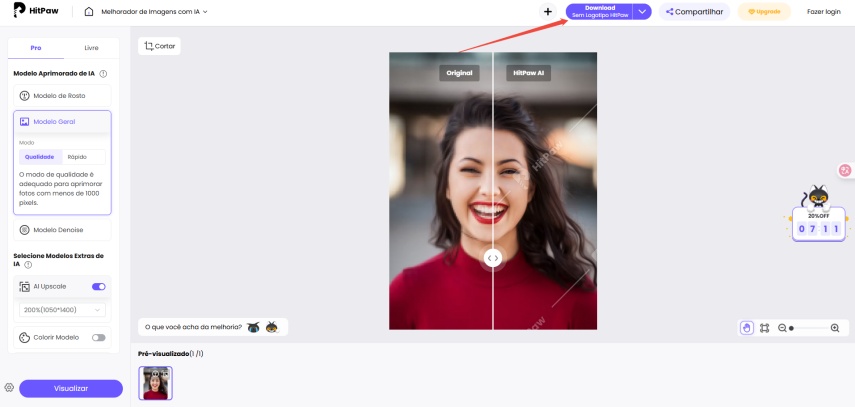Adjust the zoom level slider

point(809,328)
